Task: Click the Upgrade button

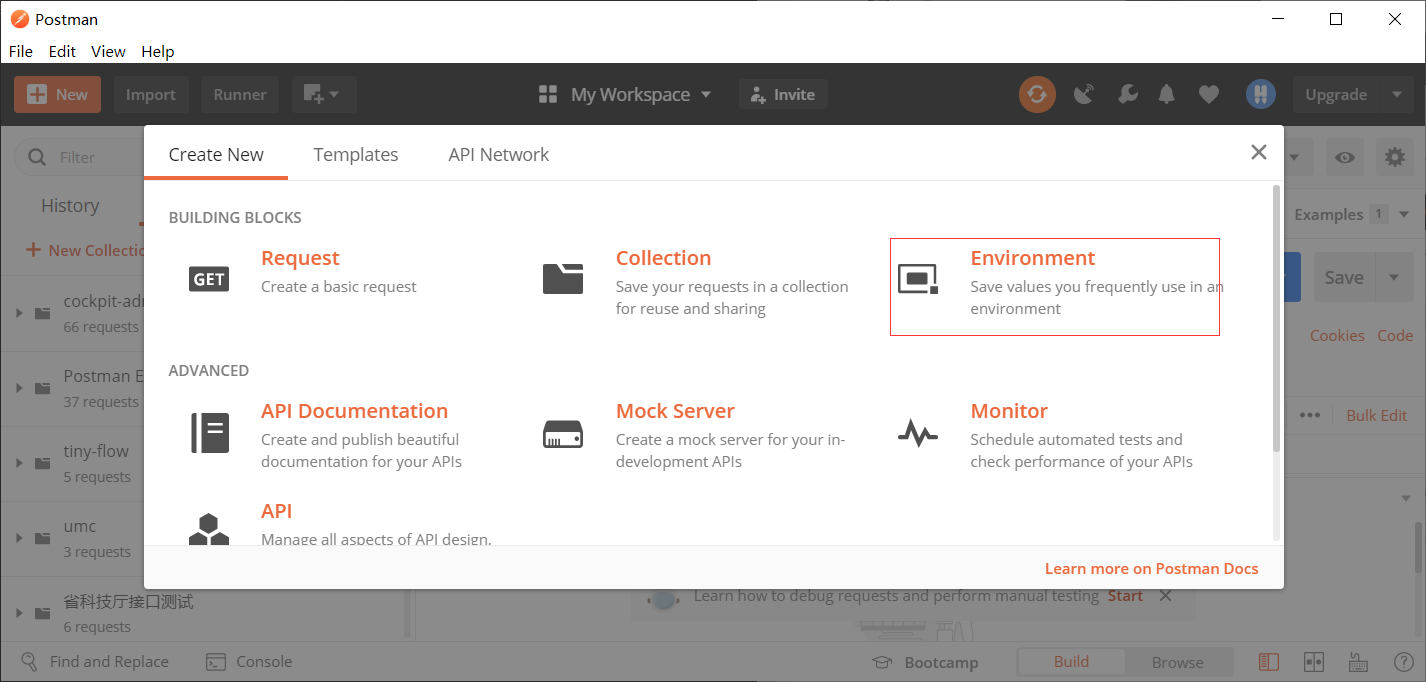Action: point(1336,95)
